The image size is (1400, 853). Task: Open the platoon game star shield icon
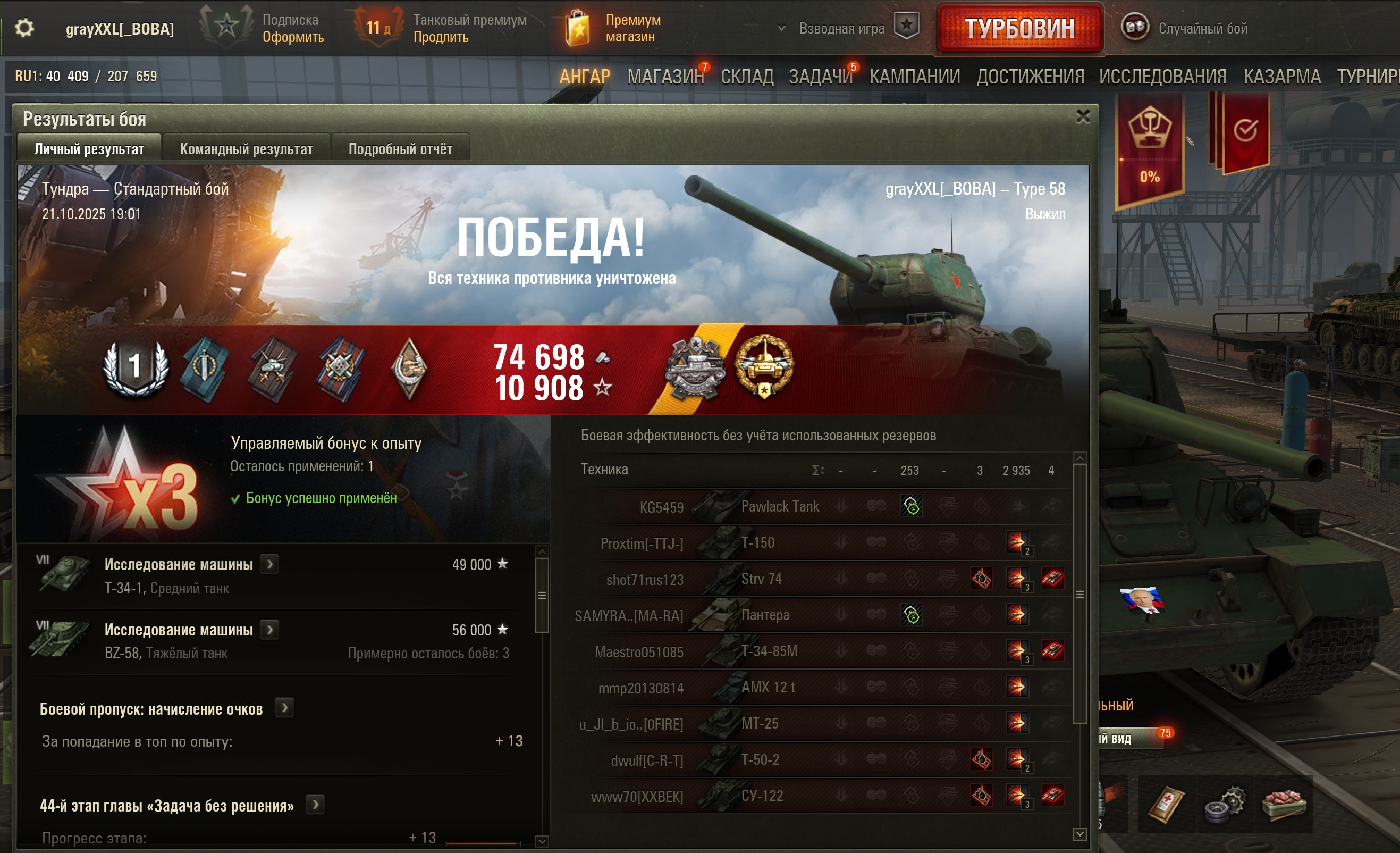(906, 26)
